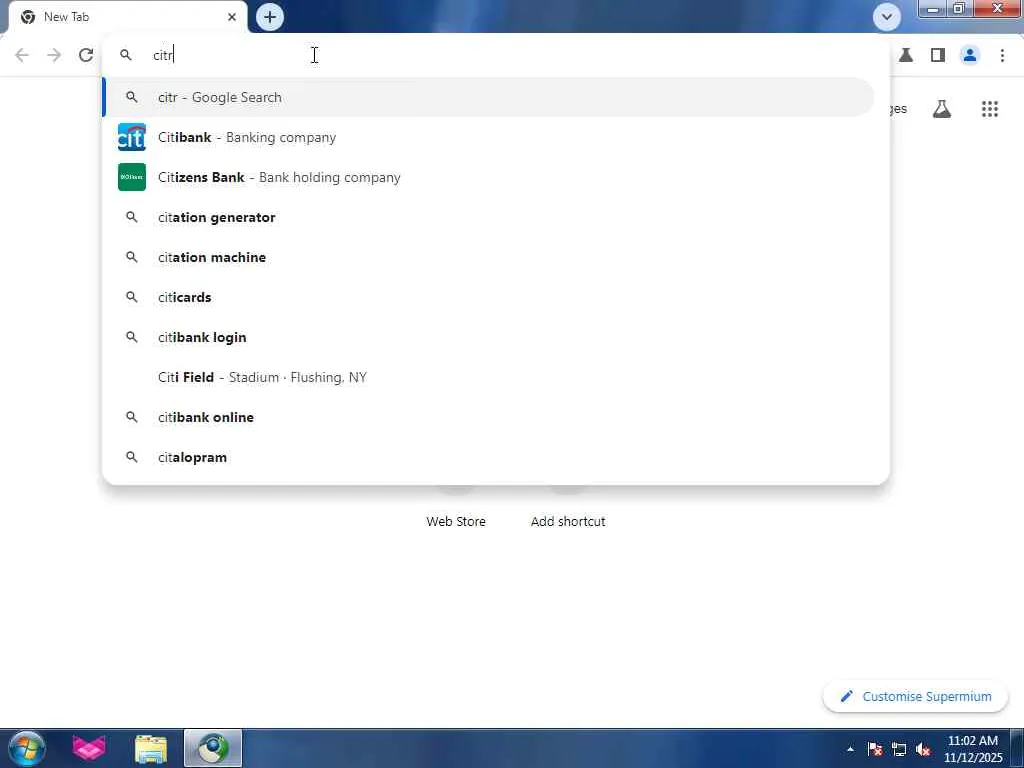
Task: Click the green Citizens Bank logo icon
Action: pyautogui.click(x=131, y=177)
